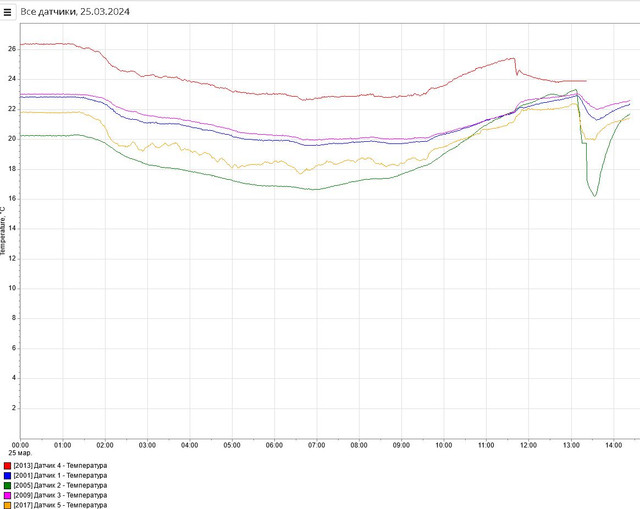Click the 00:00 time axis label

click(20, 445)
